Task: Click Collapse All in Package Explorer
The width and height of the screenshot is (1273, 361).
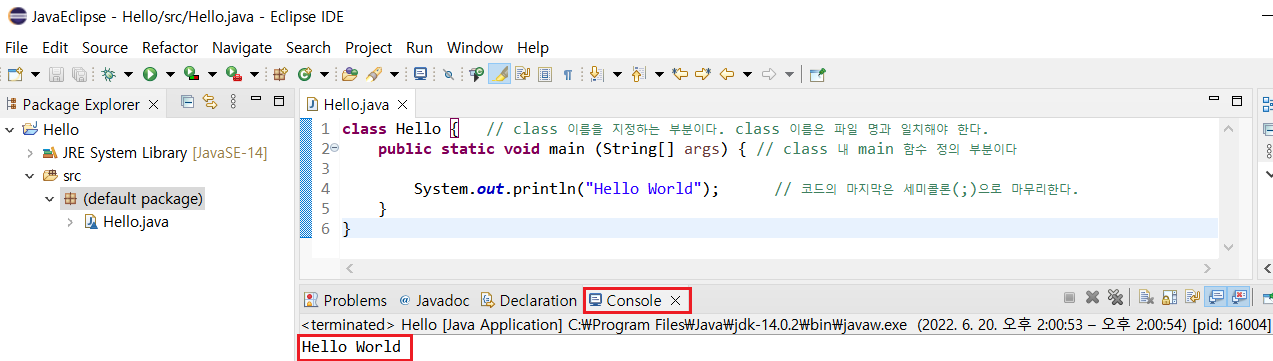Action: point(187,101)
